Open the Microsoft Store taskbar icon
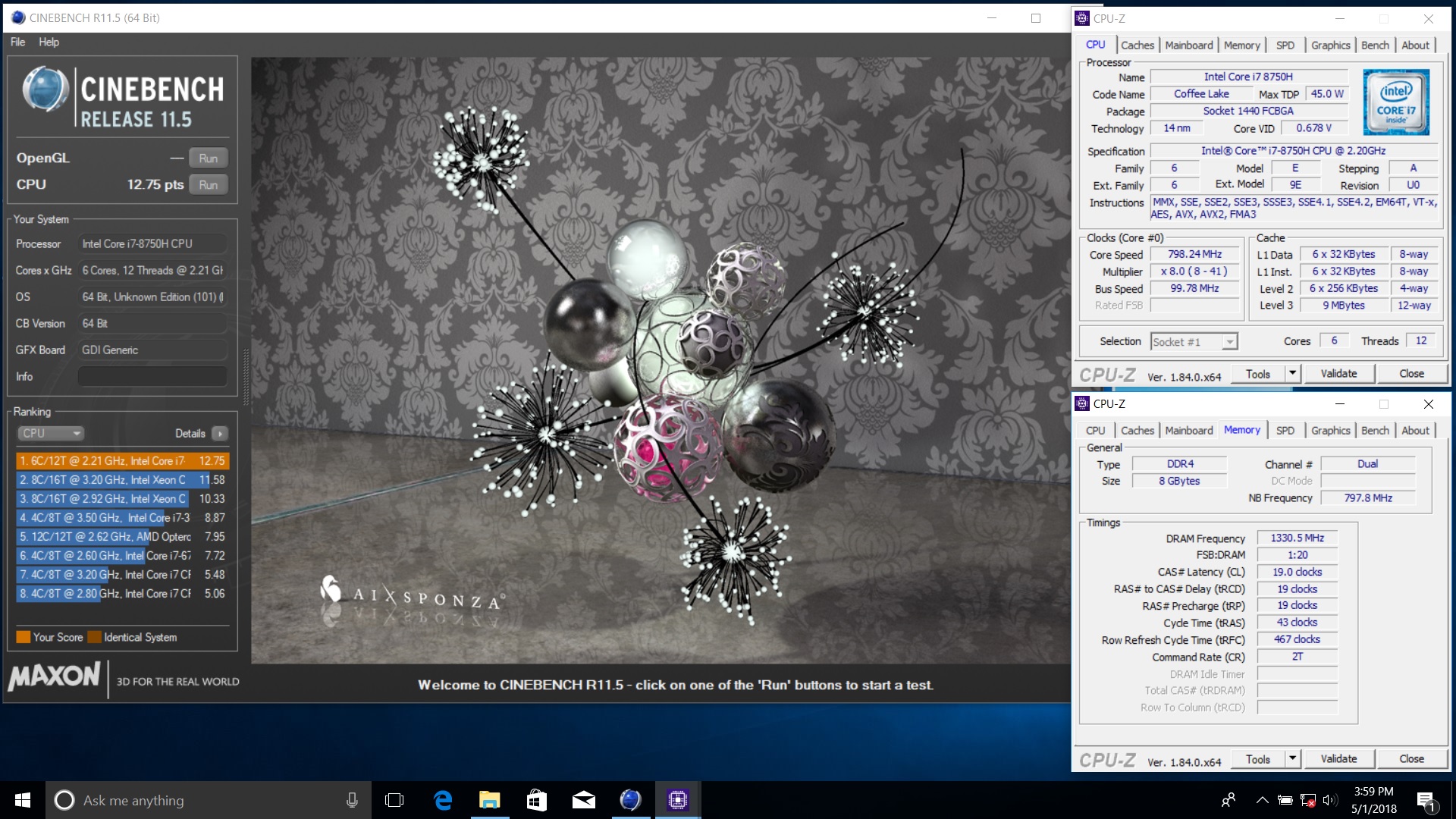 (537, 800)
